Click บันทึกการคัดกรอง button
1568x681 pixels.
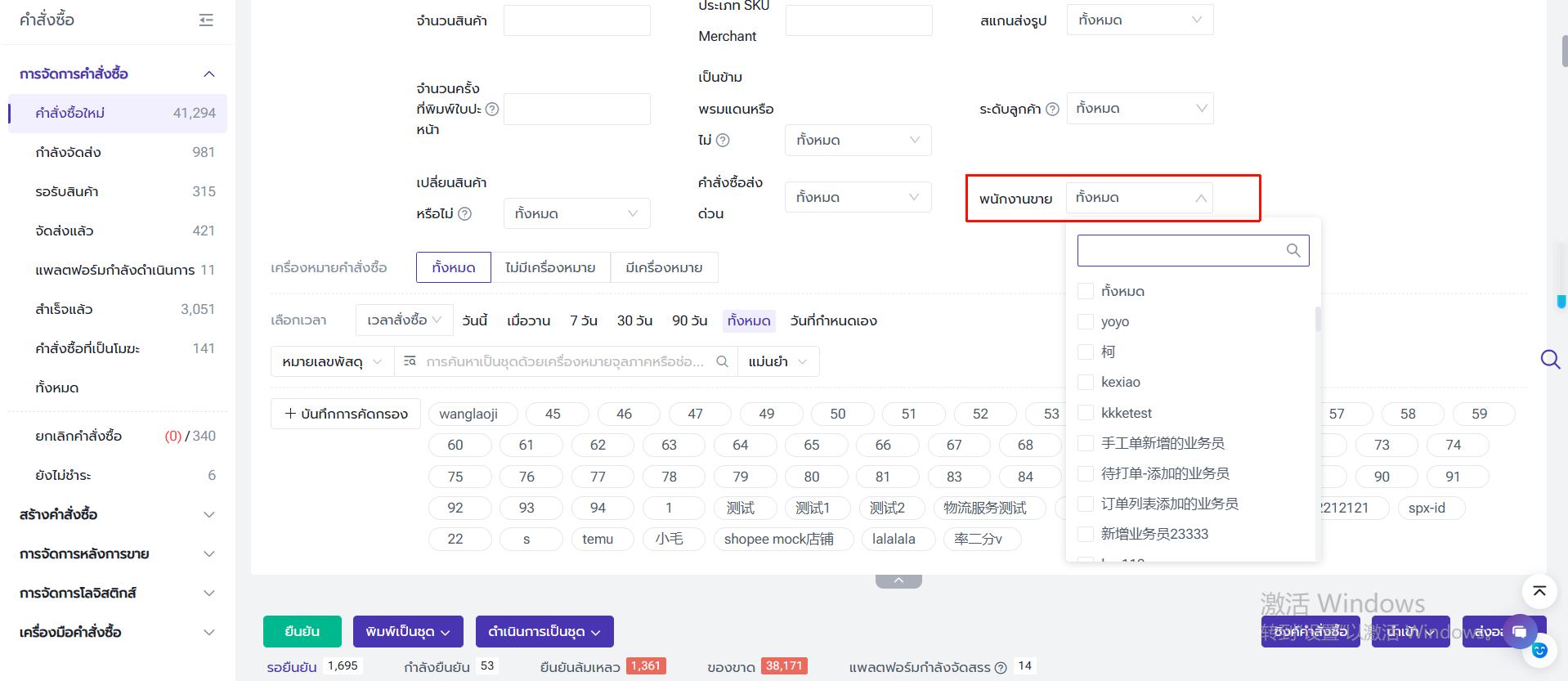pyautogui.click(x=346, y=414)
